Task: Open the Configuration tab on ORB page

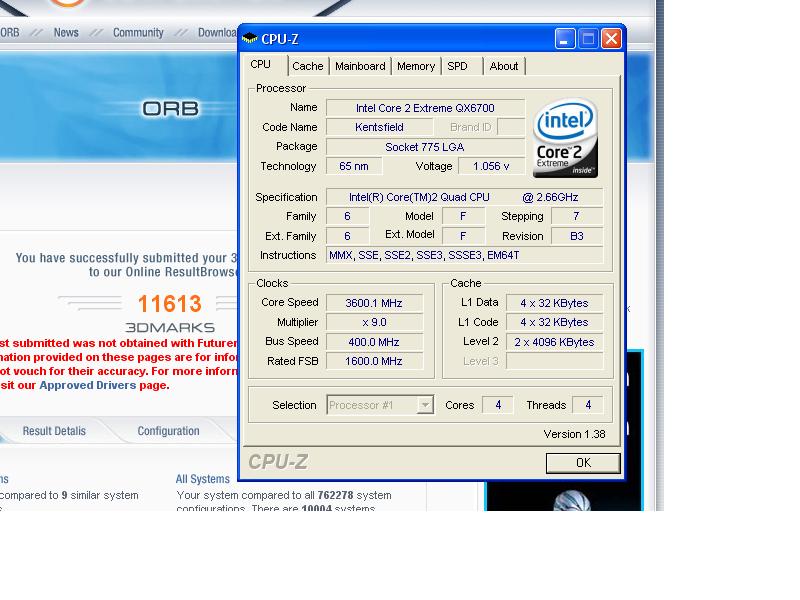Action: click(168, 431)
